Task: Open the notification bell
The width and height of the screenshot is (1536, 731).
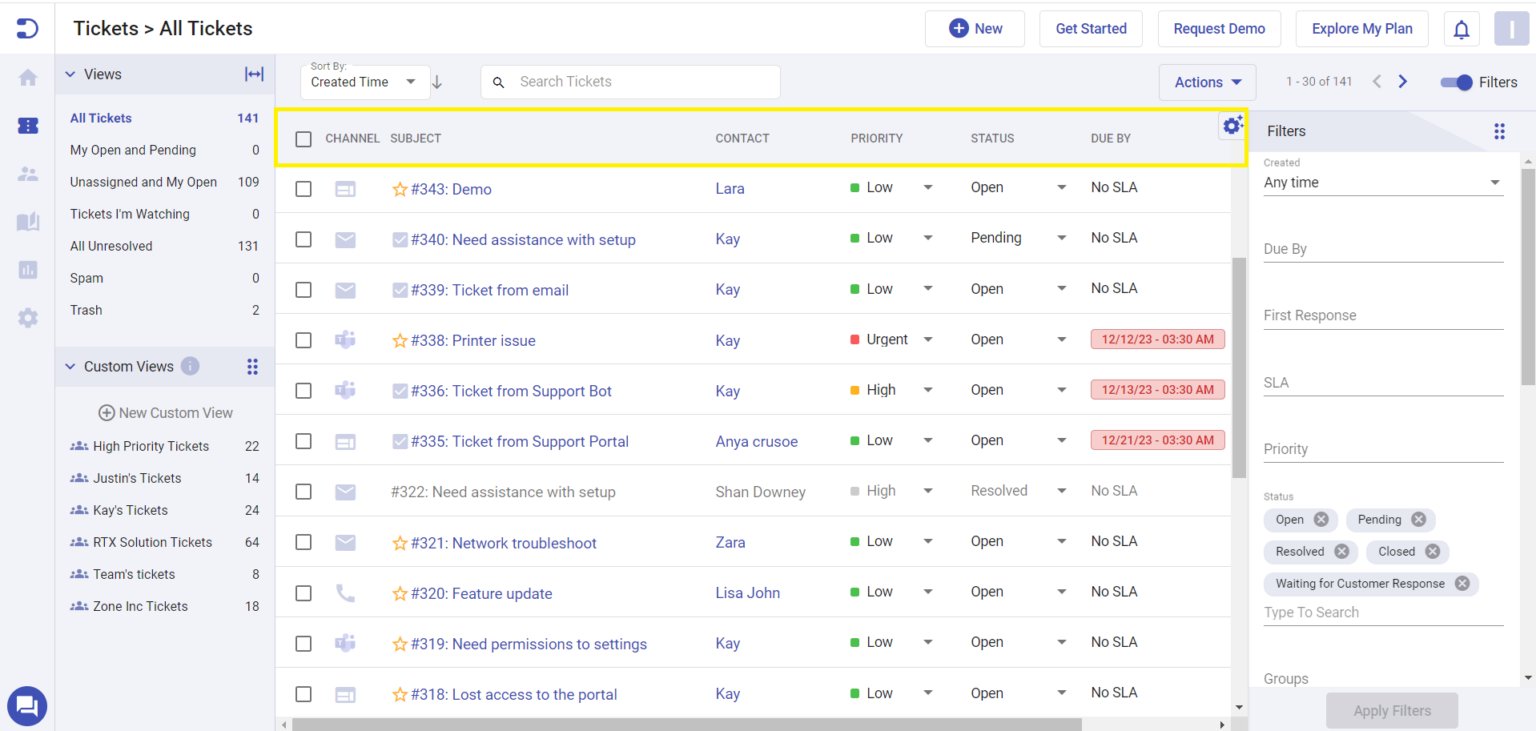Action: (1461, 28)
